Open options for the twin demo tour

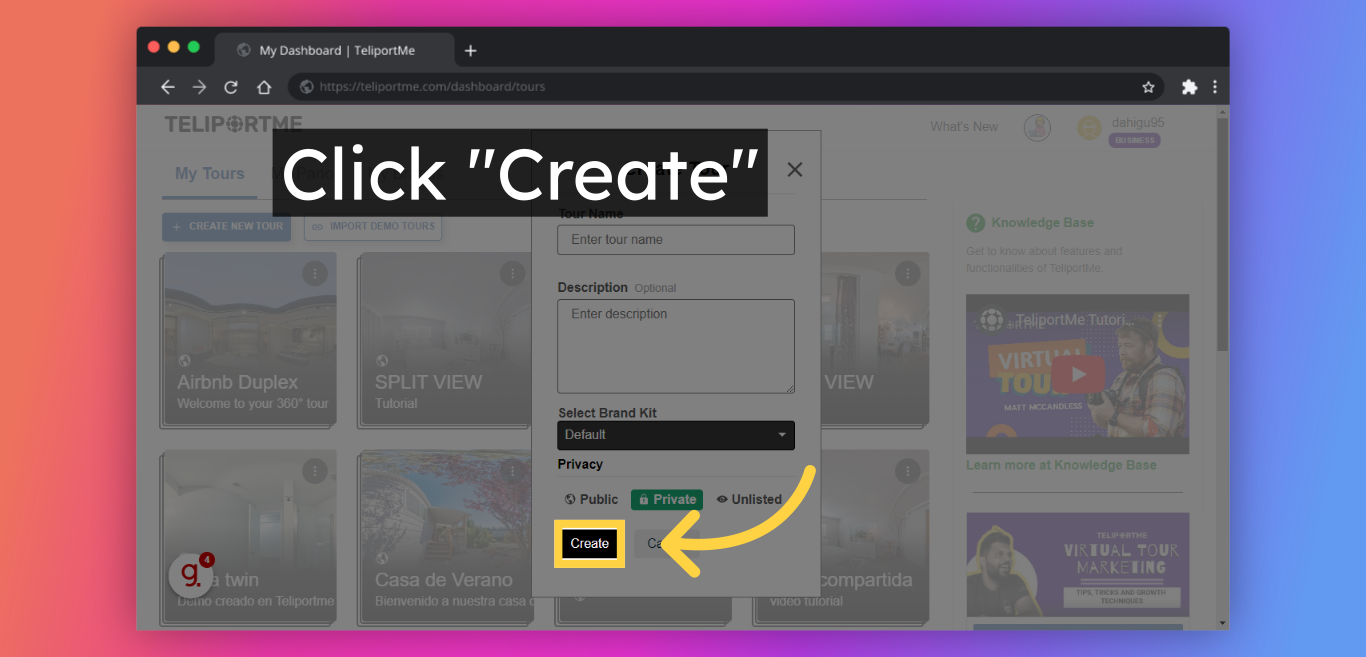[x=315, y=470]
